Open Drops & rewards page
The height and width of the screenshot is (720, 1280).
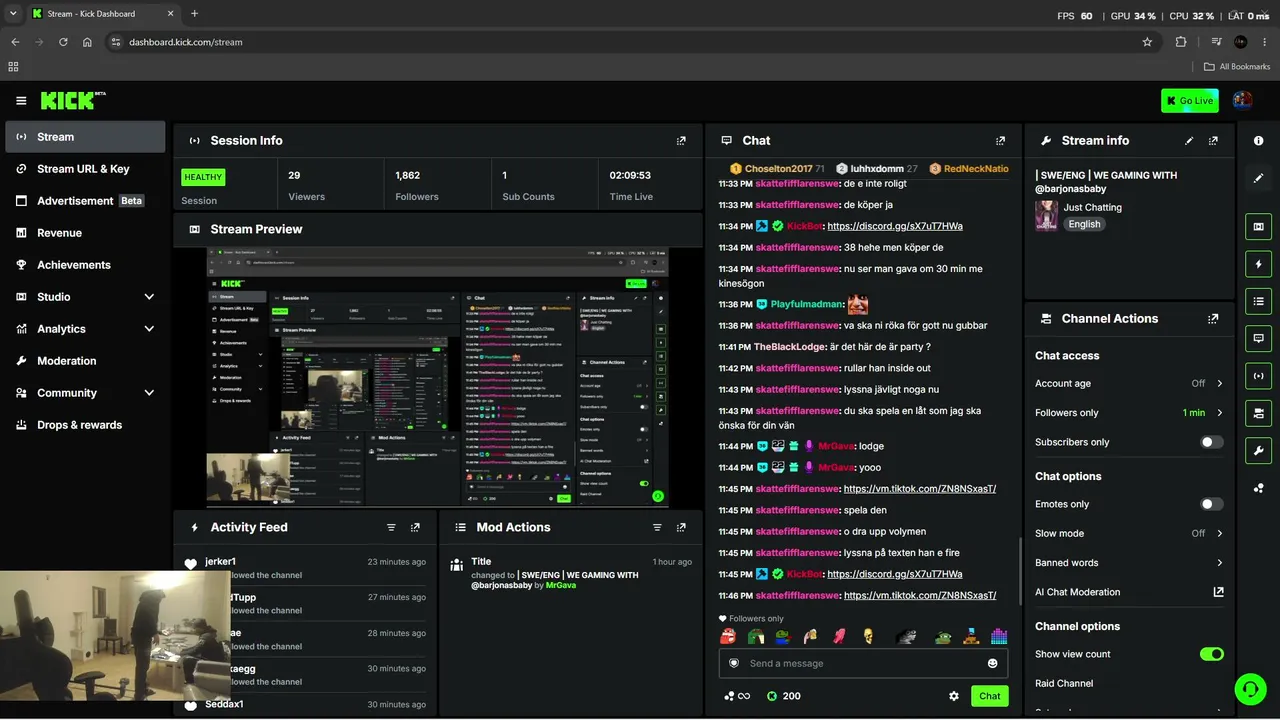(85, 425)
